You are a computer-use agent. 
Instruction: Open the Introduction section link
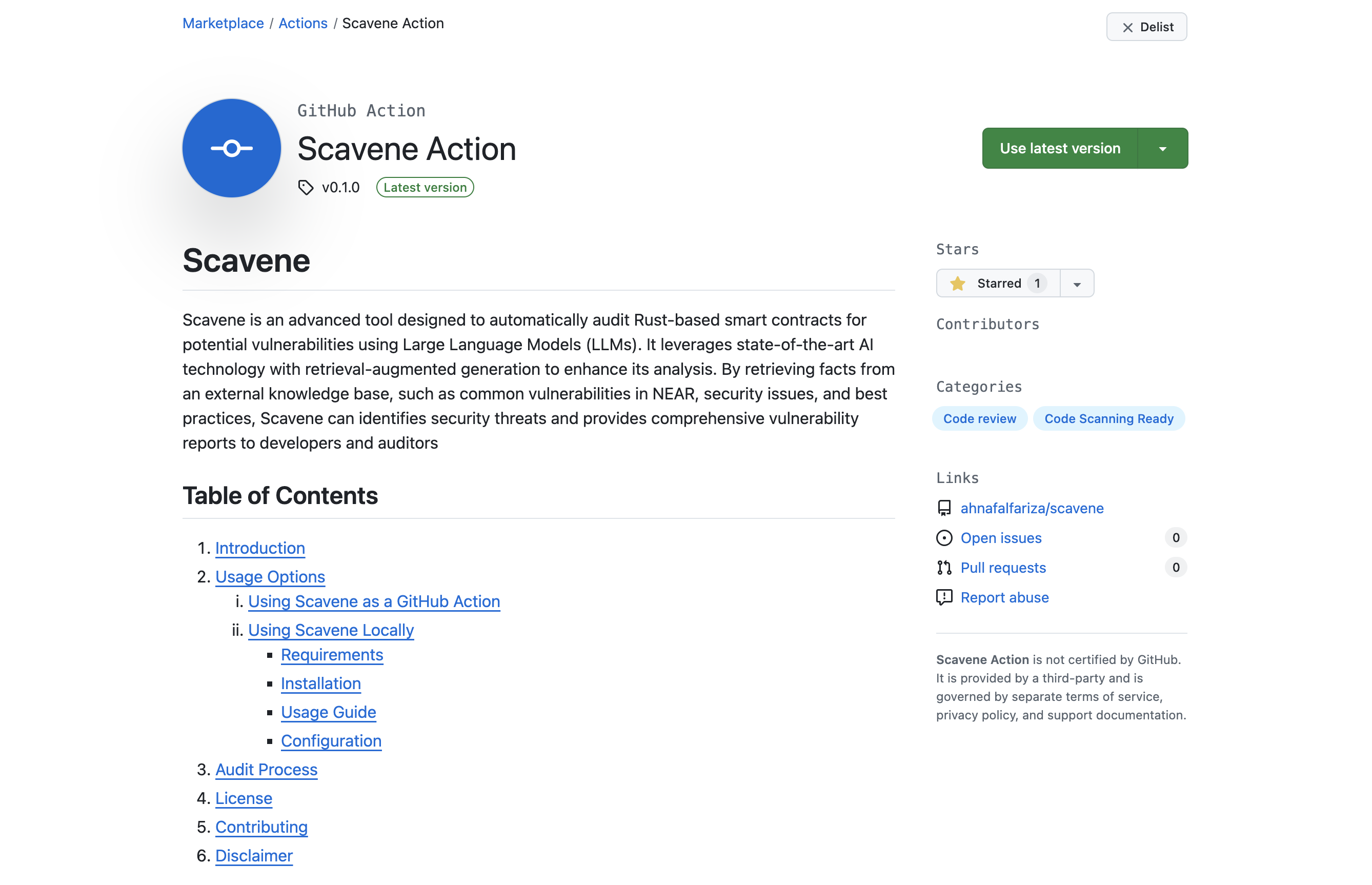(x=260, y=548)
